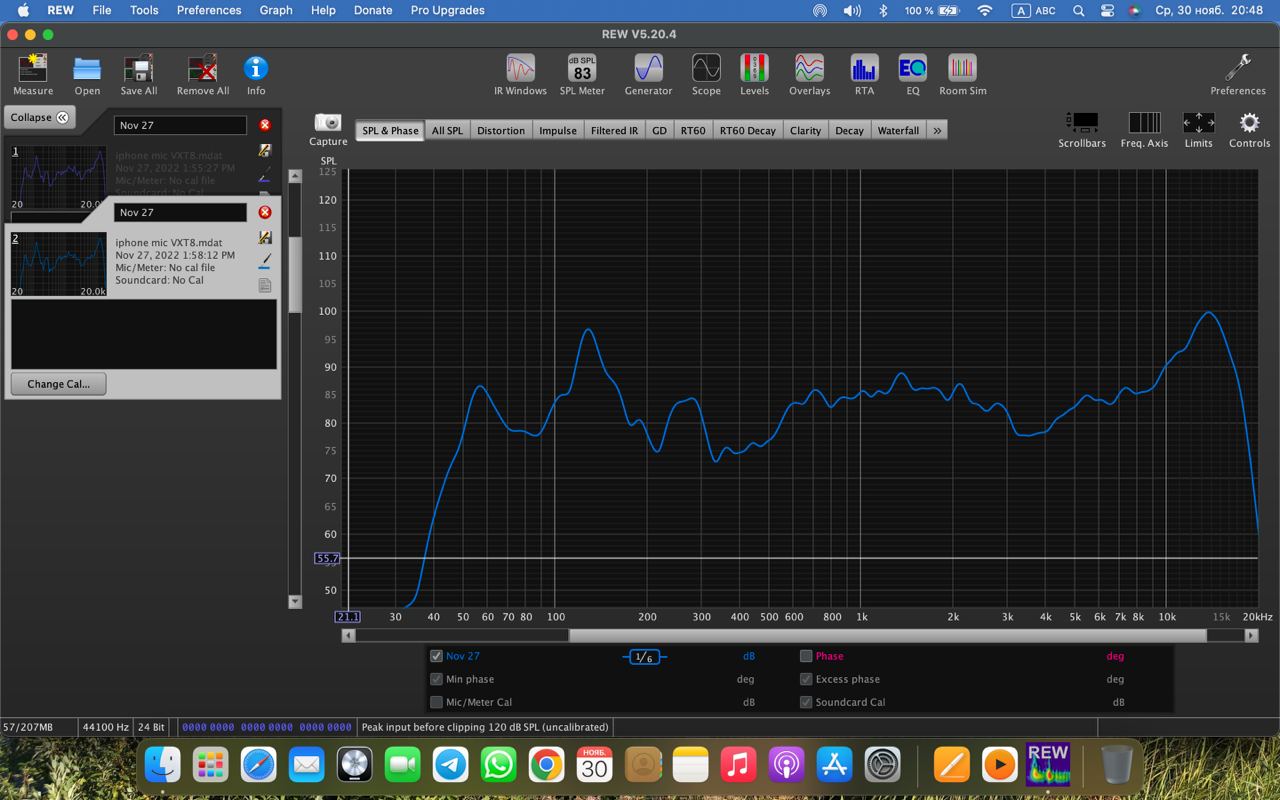
Task: Open graph Limits settings
Action: point(1198,122)
